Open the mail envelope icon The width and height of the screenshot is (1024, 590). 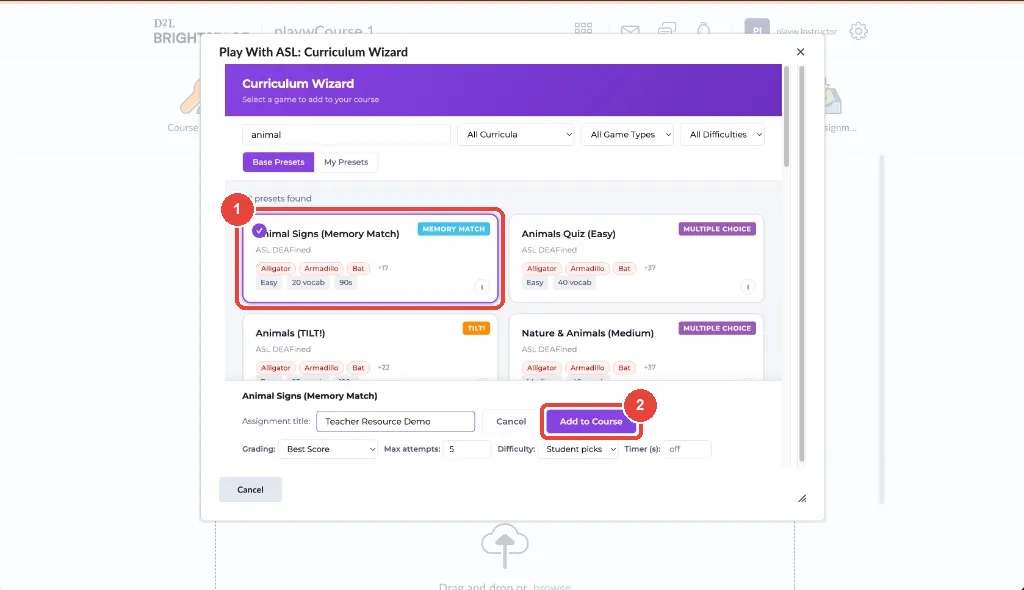click(630, 30)
